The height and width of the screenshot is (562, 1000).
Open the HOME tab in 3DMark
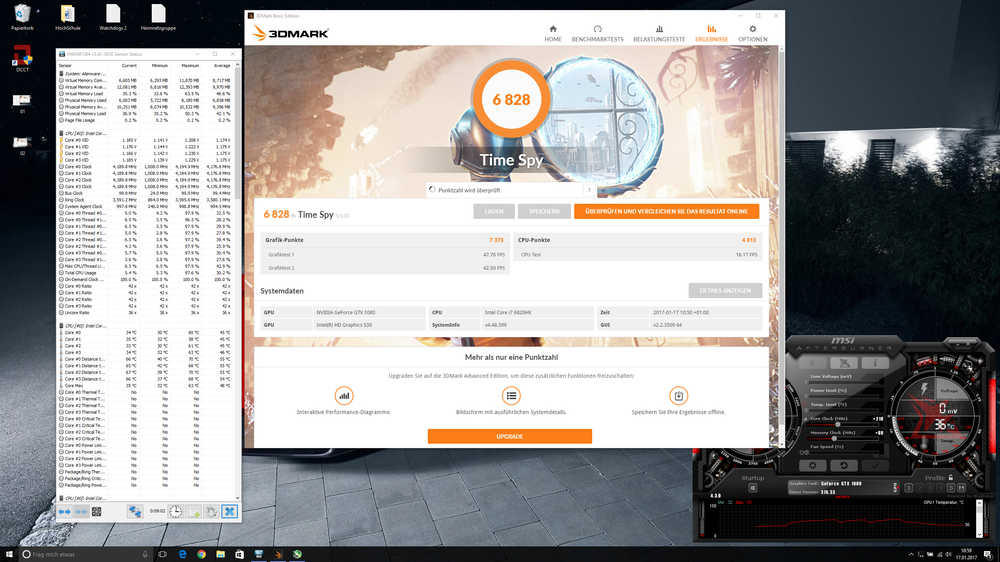pos(553,34)
